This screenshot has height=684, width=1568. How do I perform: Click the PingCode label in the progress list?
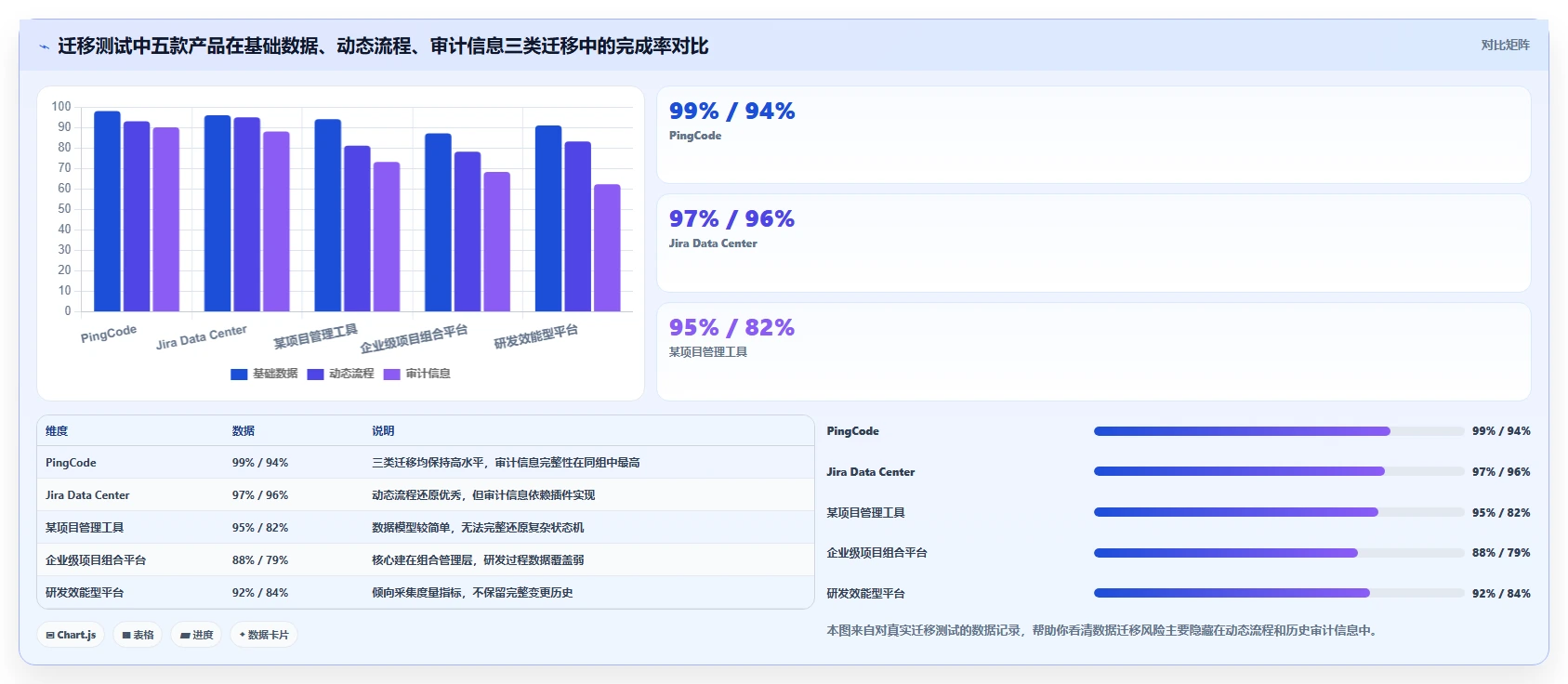coord(852,431)
